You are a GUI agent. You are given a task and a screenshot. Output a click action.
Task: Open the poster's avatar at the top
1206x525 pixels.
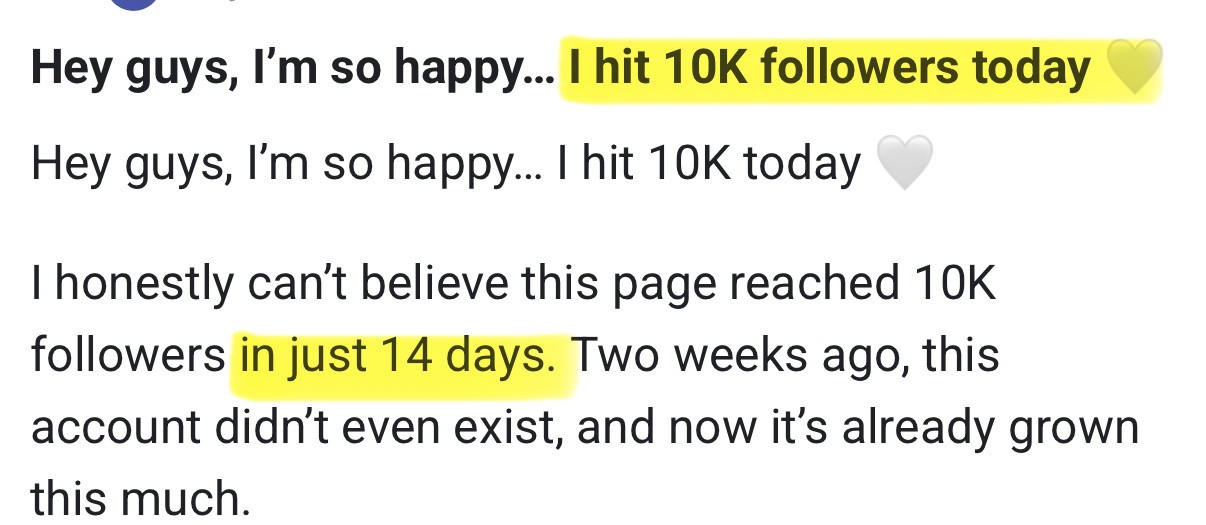(x=133, y=5)
